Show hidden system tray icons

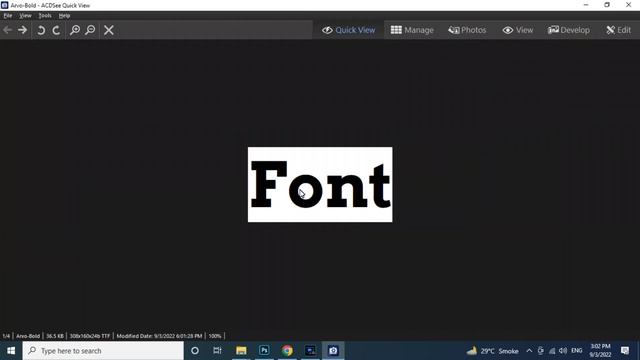tap(529, 351)
